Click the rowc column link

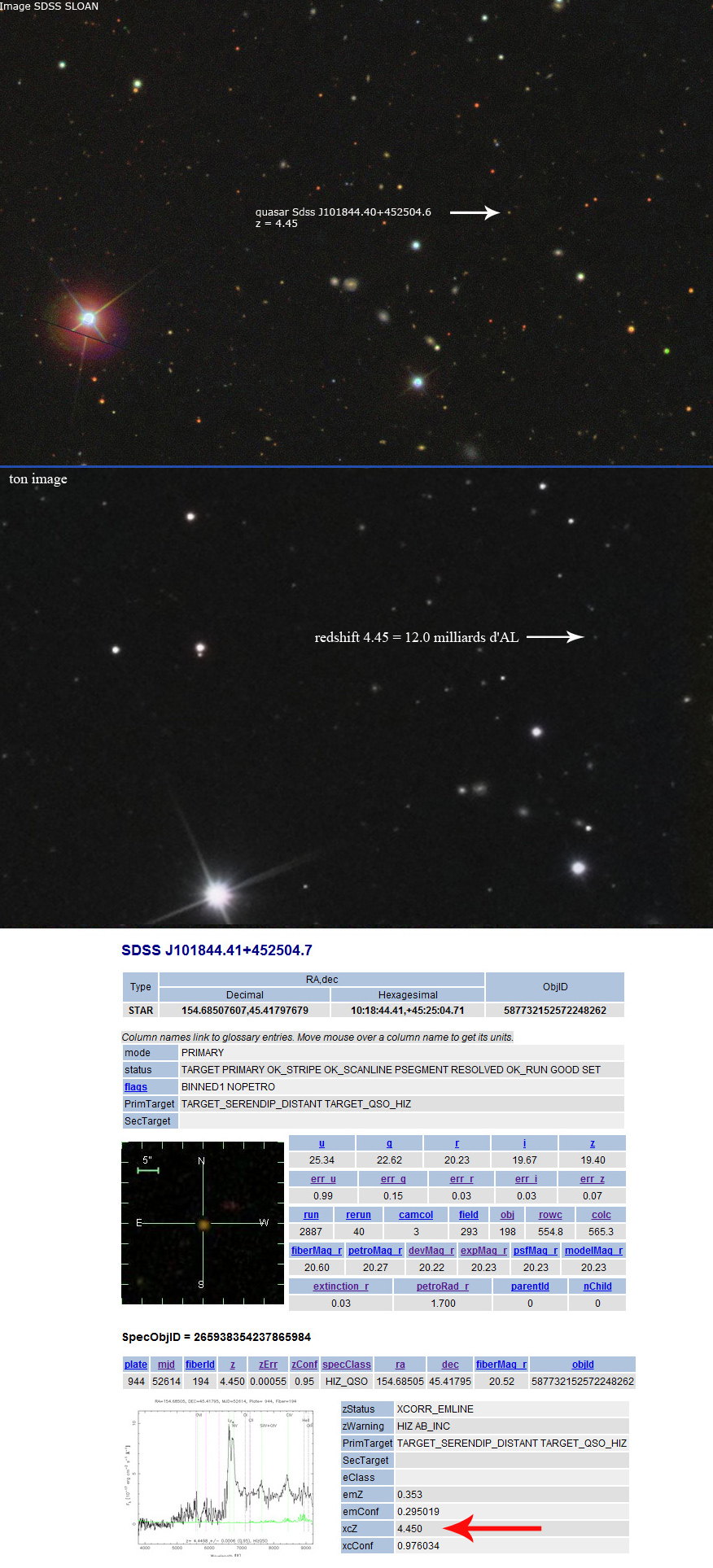tap(550, 1215)
